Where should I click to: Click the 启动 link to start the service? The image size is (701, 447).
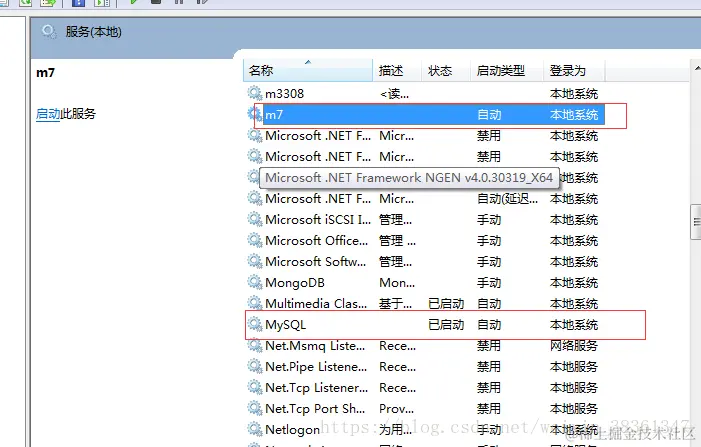(48, 114)
